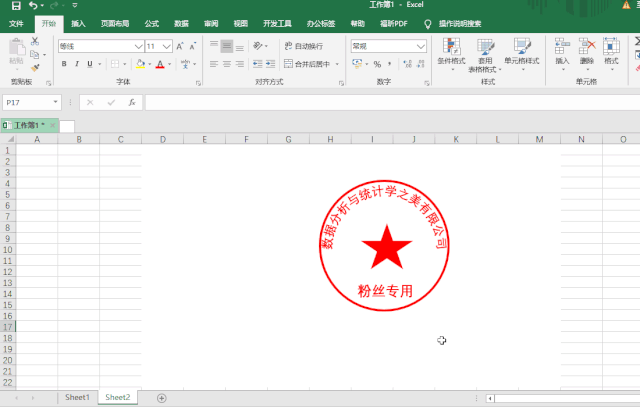Screen dimensions: 640x407
Task: Align text to the top
Action: point(214,46)
